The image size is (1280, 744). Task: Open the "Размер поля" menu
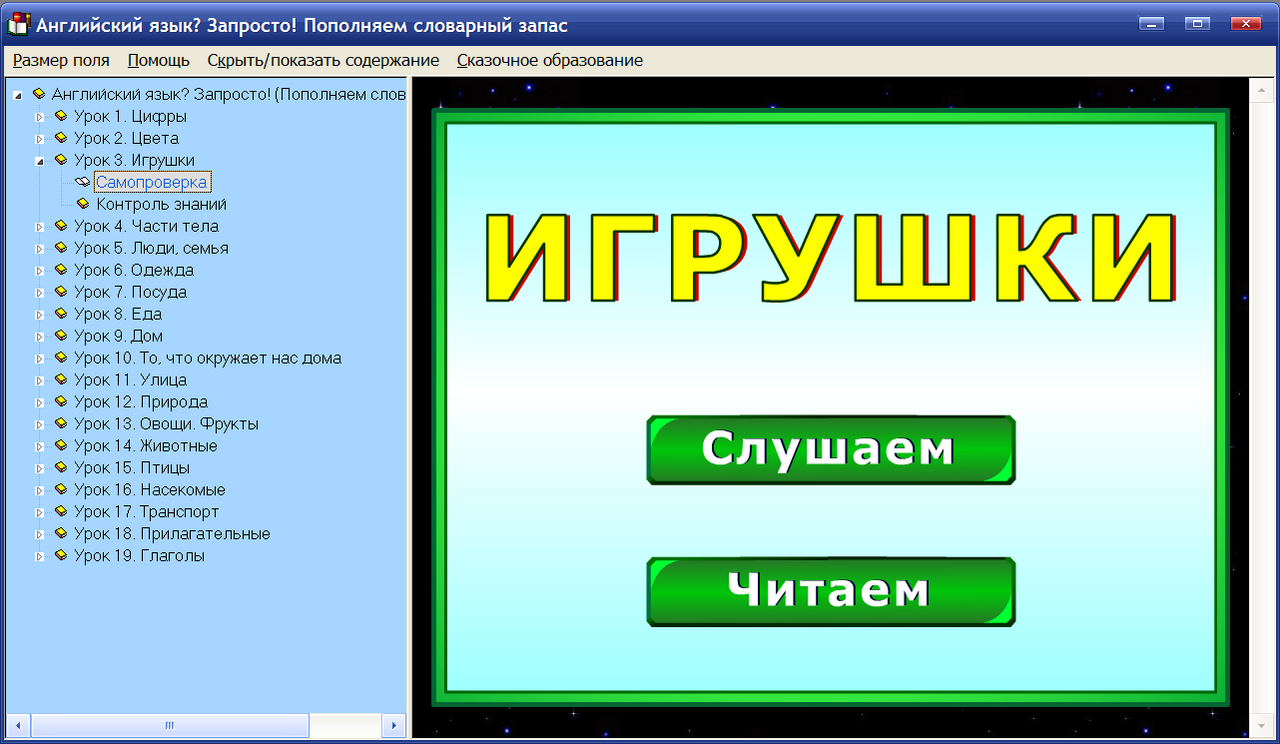tap(60, 60)
